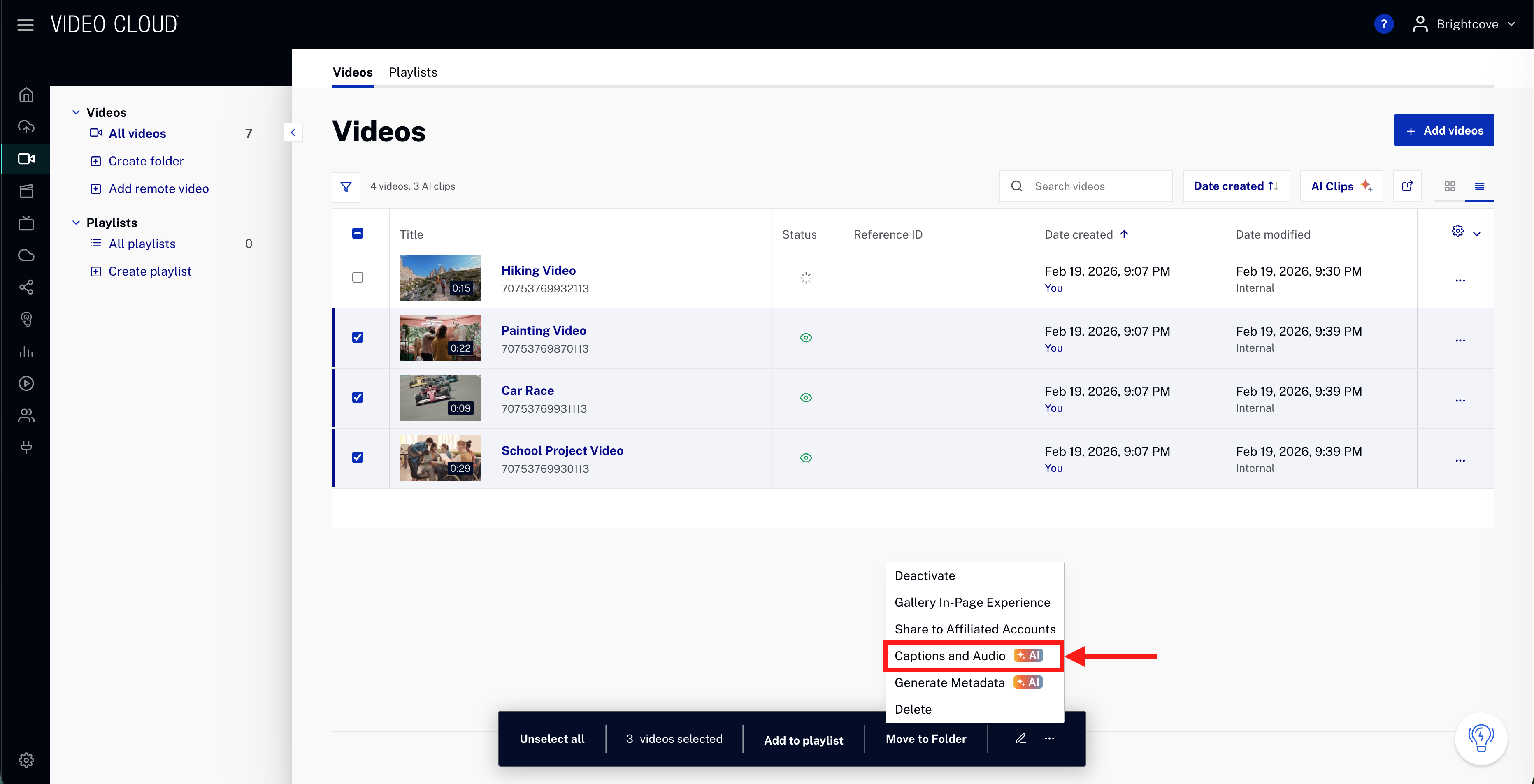This screenshot has height=784, width=1534.
Task: Open the Painting Video title link
Action: click(543, 330)
